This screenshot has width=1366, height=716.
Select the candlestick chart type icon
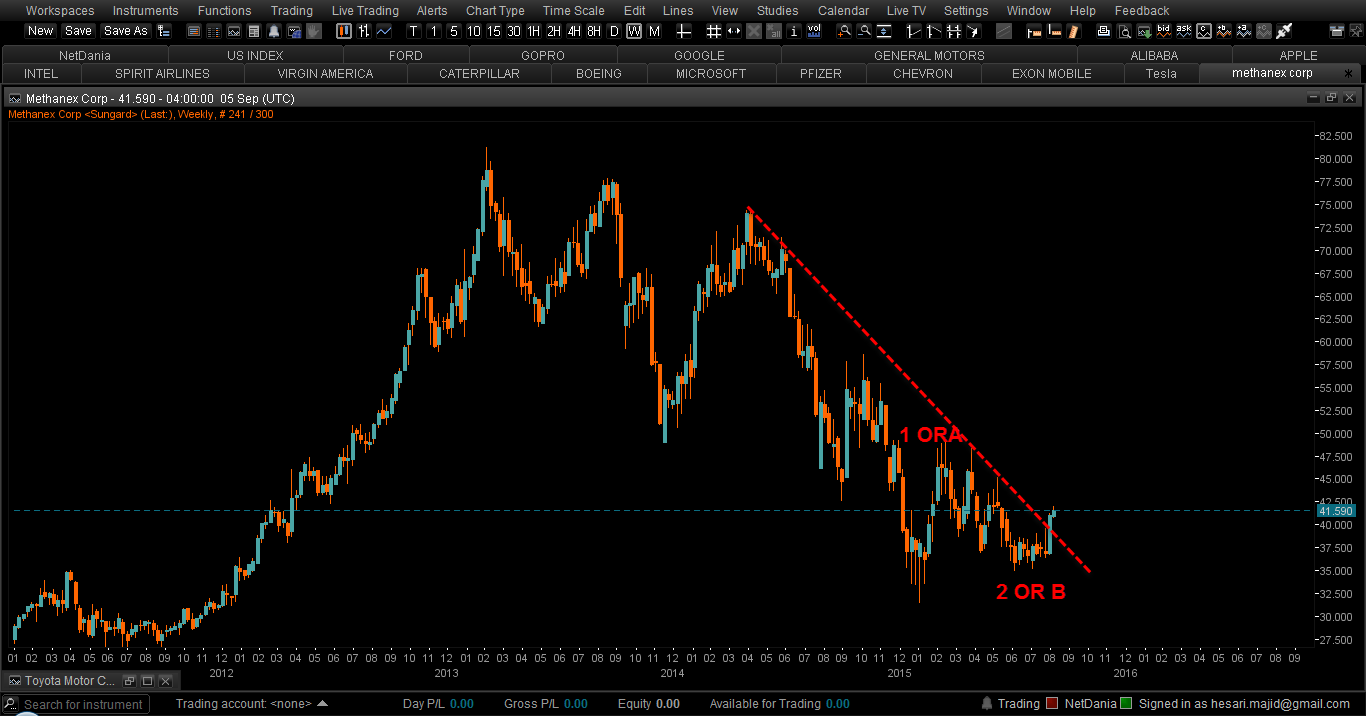(342, 31)
